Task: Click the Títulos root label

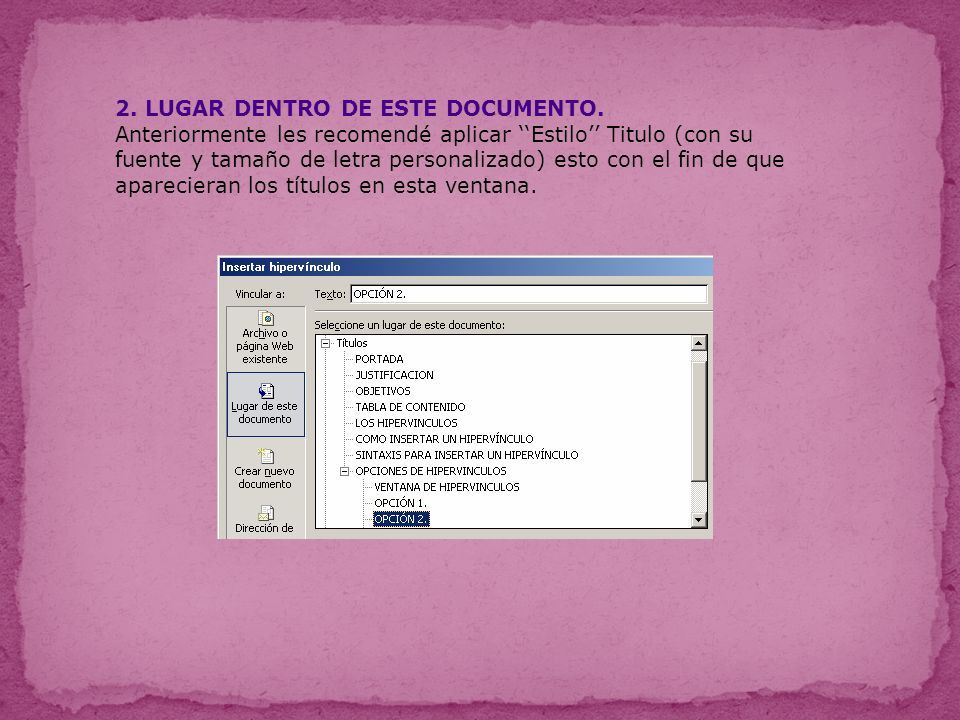Action: [x=351, y=343]
